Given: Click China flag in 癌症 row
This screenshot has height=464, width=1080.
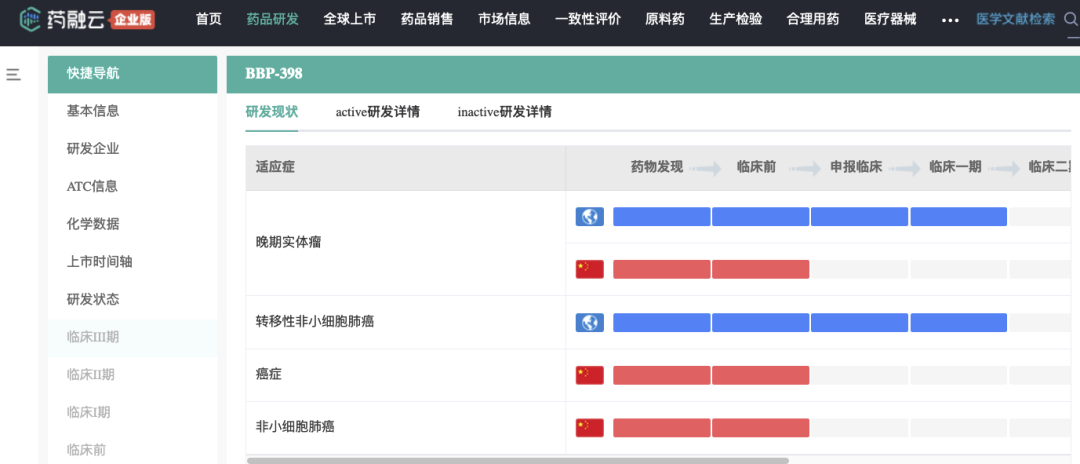Looking at the screenshot, I should 589,375.
